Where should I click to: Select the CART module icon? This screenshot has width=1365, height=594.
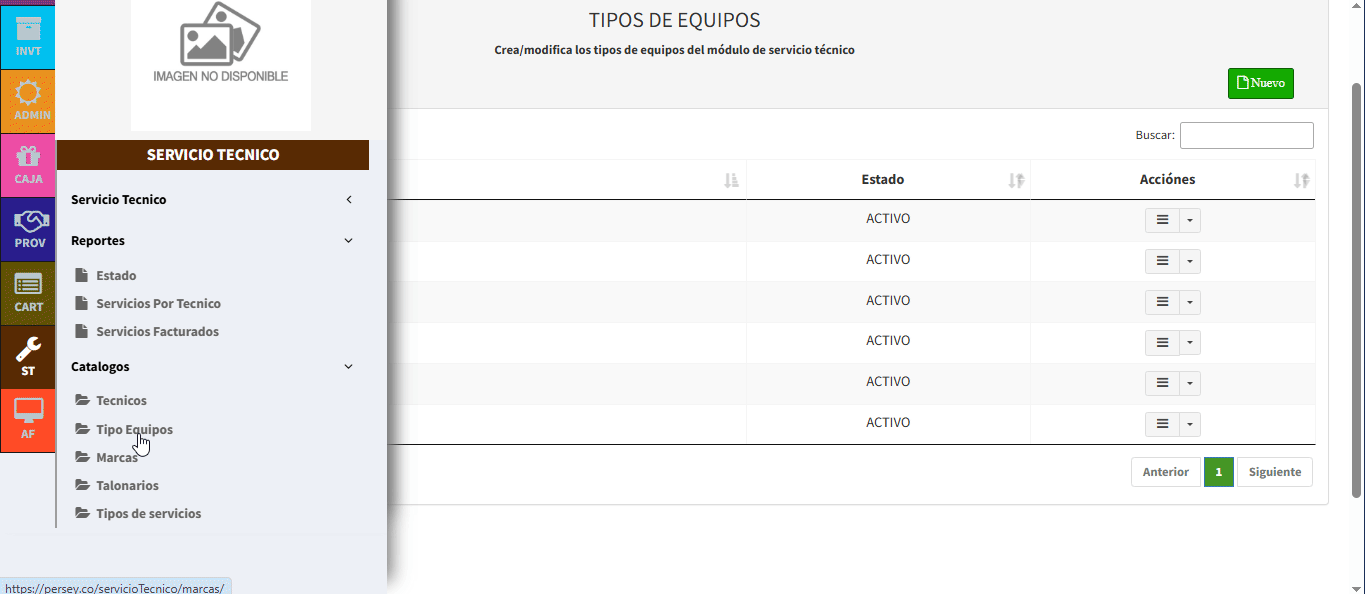28,293
